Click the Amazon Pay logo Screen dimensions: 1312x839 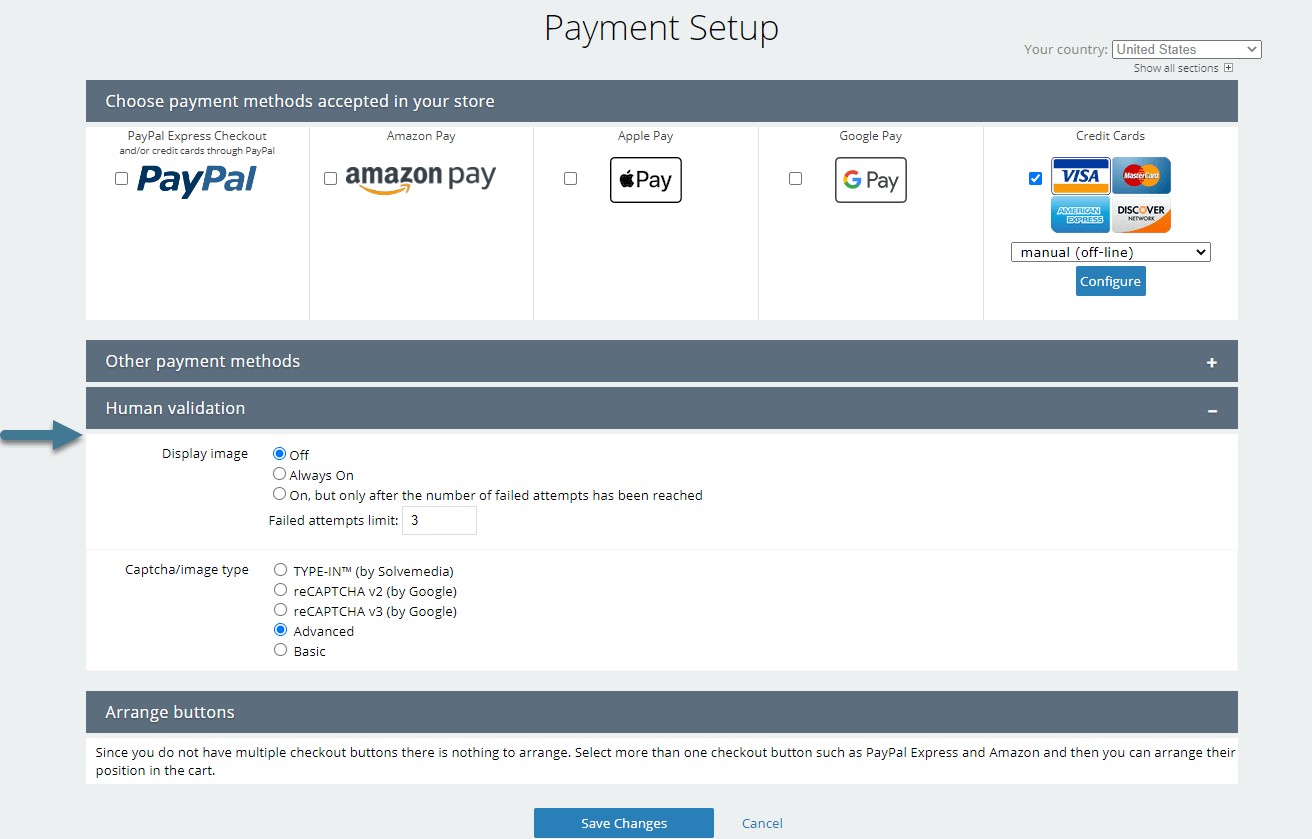(x=420, y=178)
